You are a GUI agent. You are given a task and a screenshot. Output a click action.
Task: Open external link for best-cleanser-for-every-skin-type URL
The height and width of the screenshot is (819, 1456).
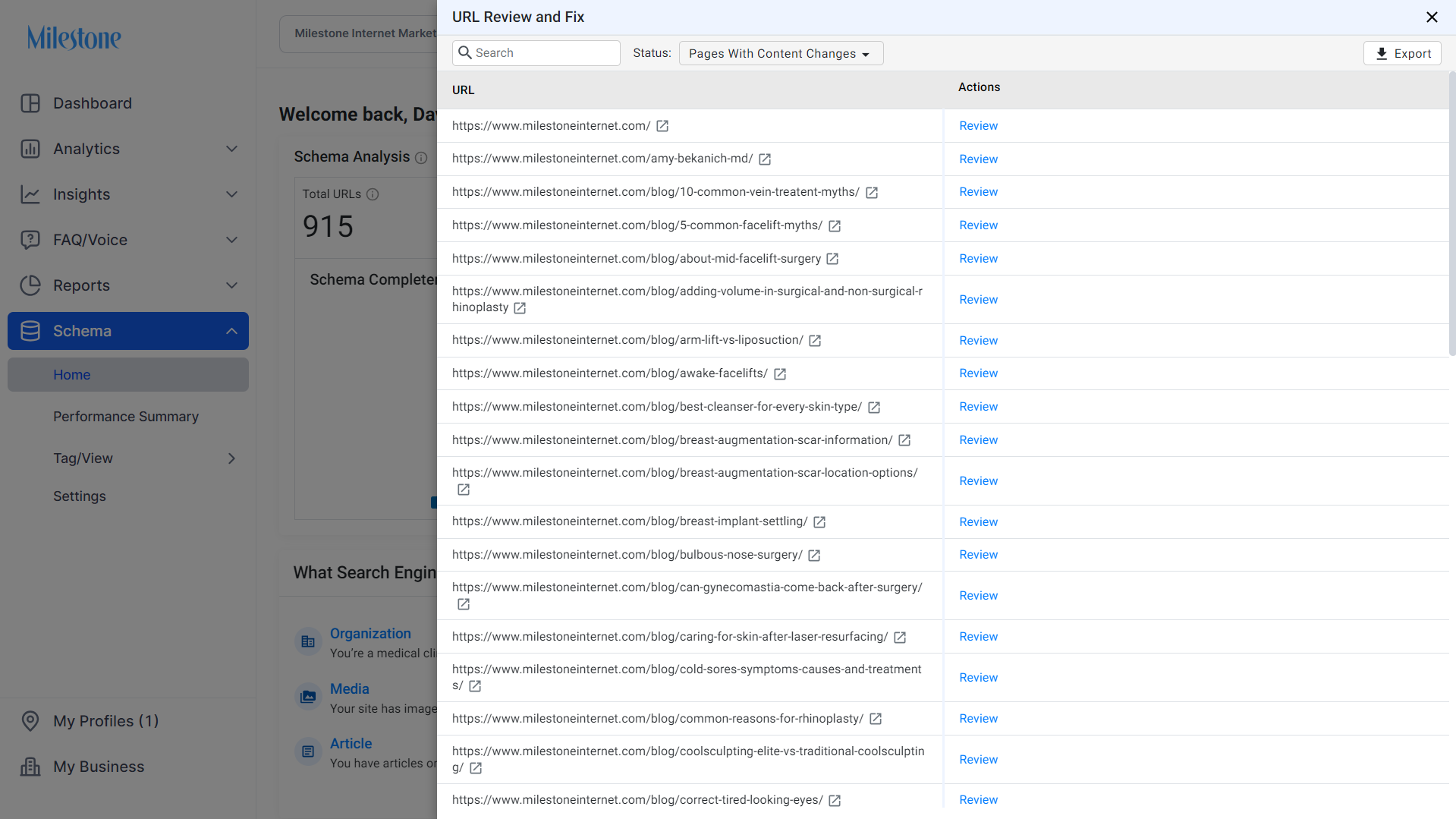tap(874, 408)
